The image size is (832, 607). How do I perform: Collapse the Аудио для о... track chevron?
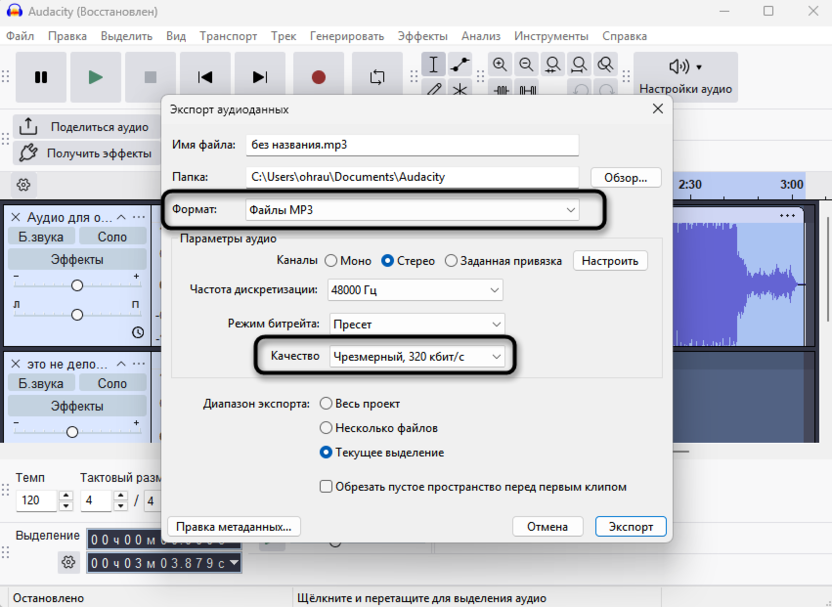point(121,217)
